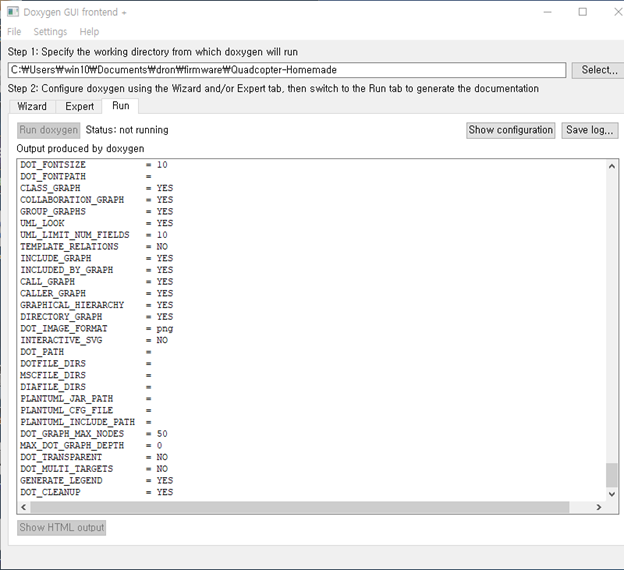Click the horizontal scrollbar thumb
Image resolution: width=624 pixels, height=570 pixels.
(x=300, y=507)
